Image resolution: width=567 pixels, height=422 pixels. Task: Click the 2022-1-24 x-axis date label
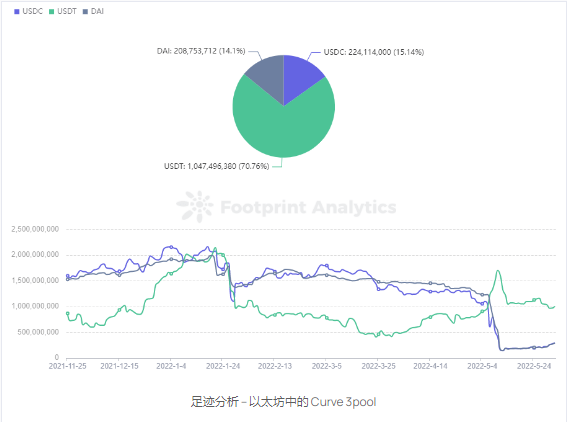pyautogui.click(x=223, y=366)
